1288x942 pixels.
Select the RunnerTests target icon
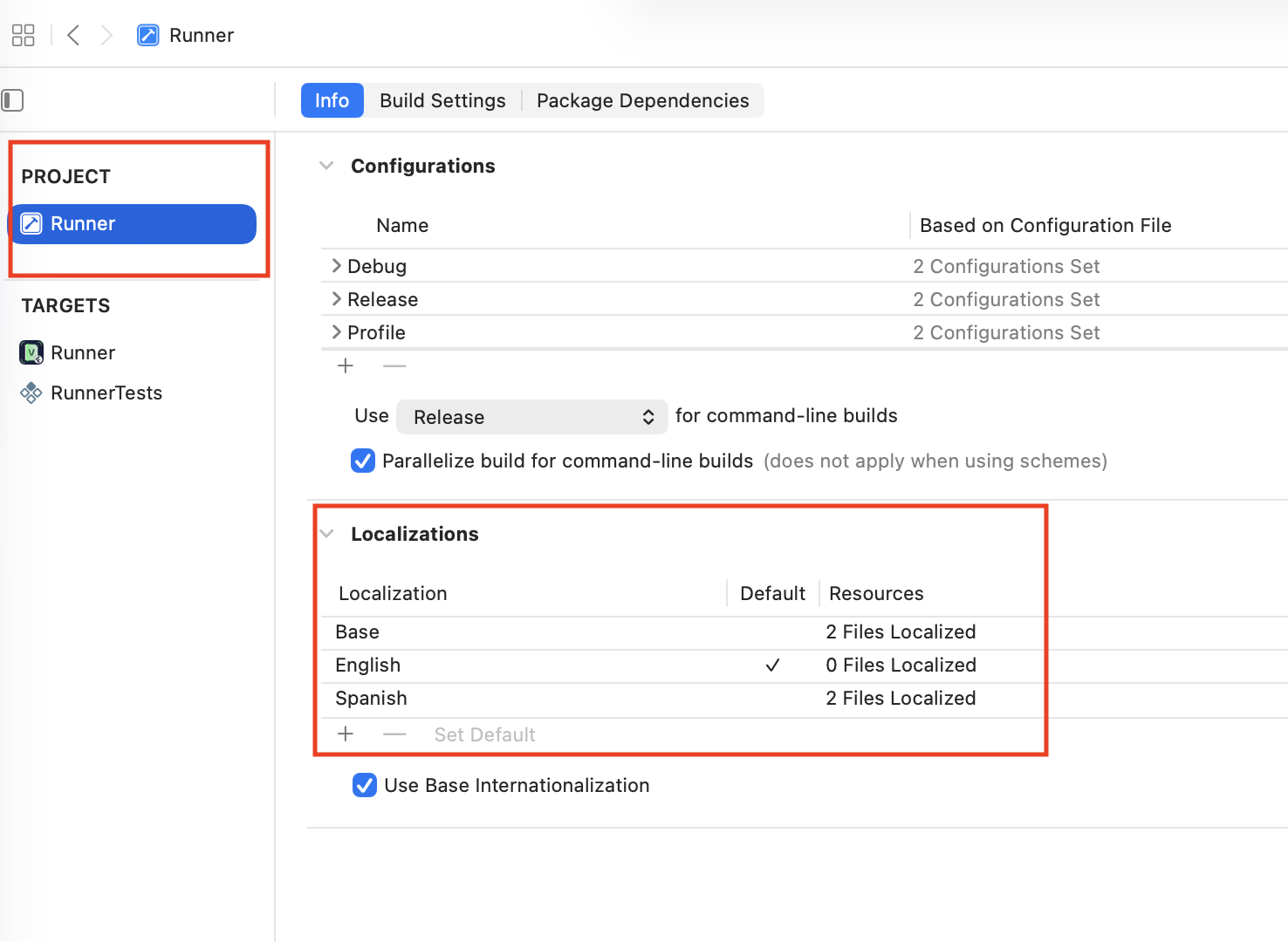[31, 392]
